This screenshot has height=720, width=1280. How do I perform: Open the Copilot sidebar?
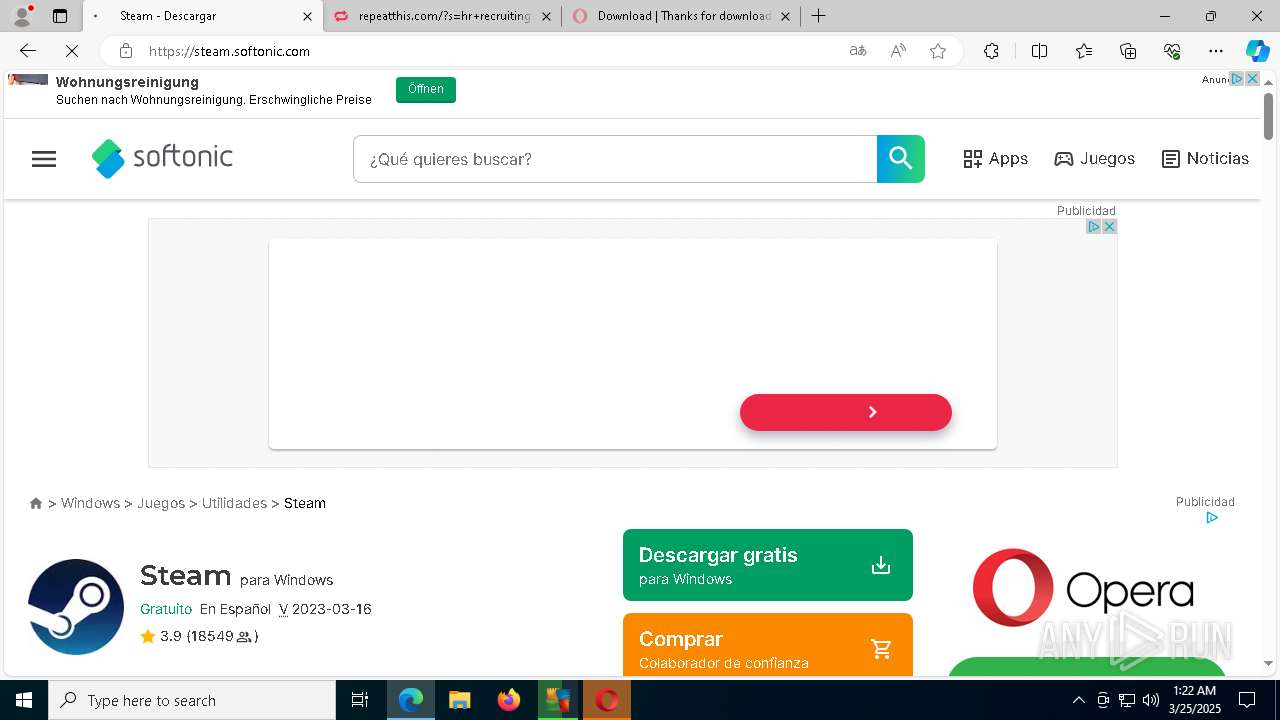tap(1257, 51)
